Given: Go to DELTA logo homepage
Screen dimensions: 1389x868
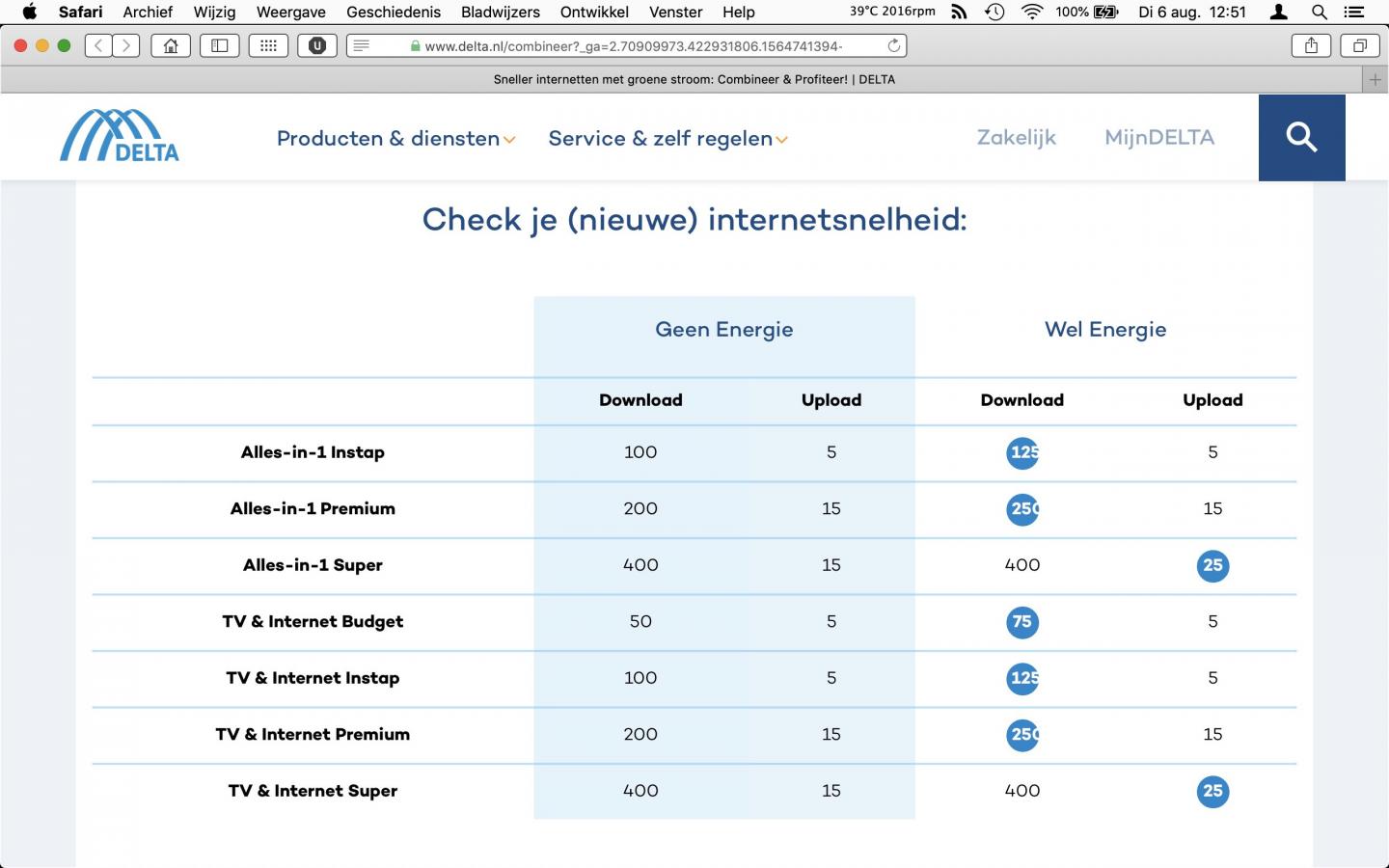Looking at the screenshot, I should point(120,135).
